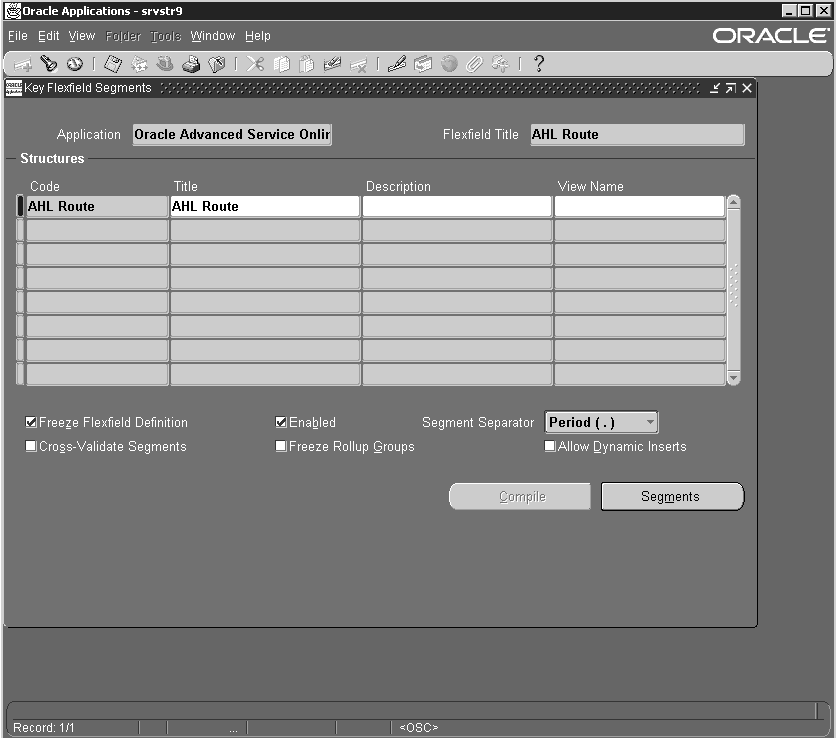Click the Clear Record eraser icon
The height and width of the screenshot is (738, 836).
[332, 64]
